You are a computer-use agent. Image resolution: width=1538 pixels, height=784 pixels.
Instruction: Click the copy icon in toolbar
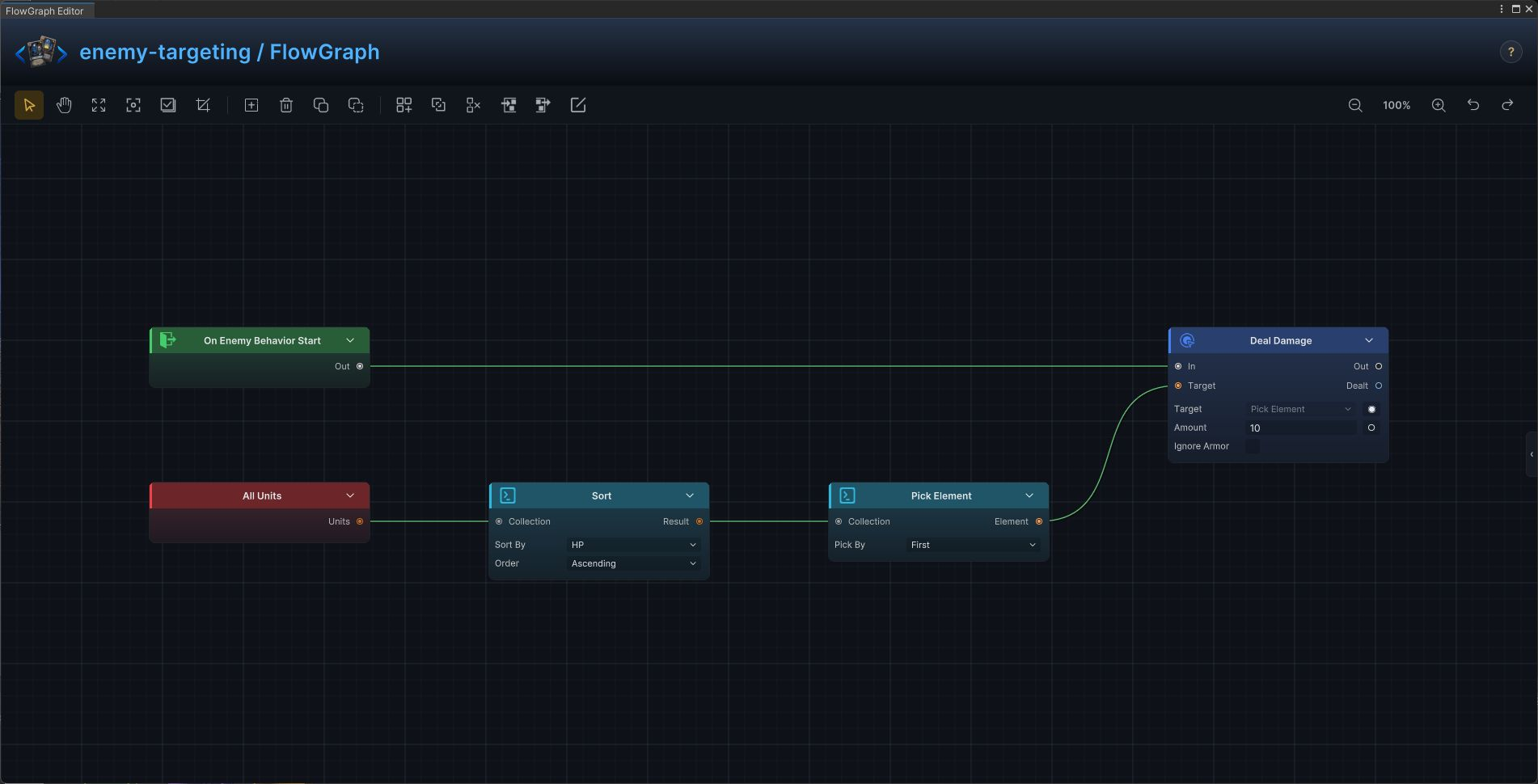321,105
